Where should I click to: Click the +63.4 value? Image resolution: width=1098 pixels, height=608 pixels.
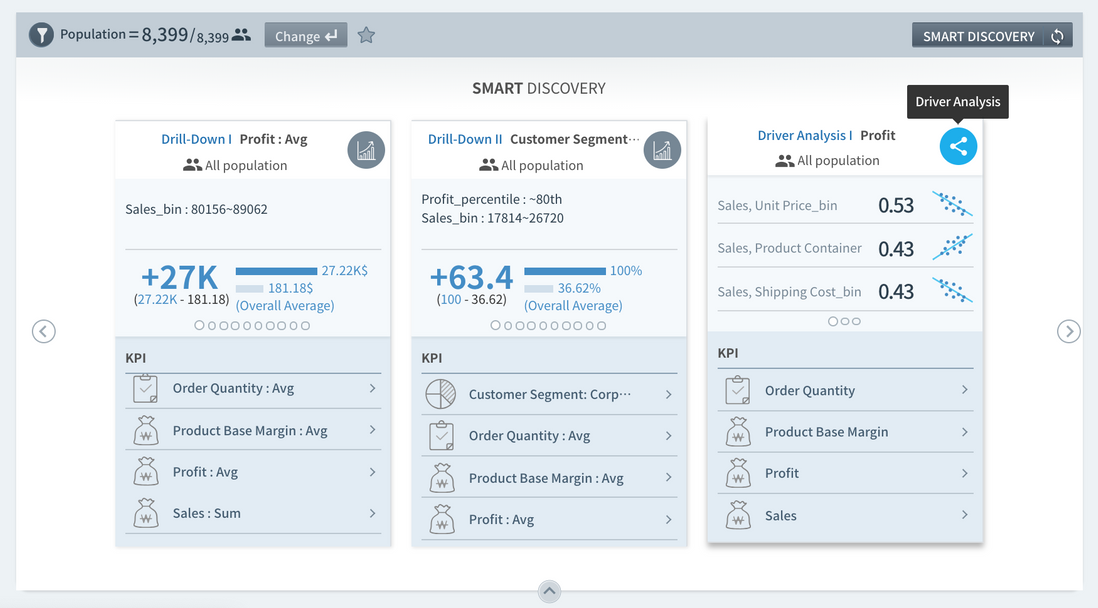click(x=471, y=277)
